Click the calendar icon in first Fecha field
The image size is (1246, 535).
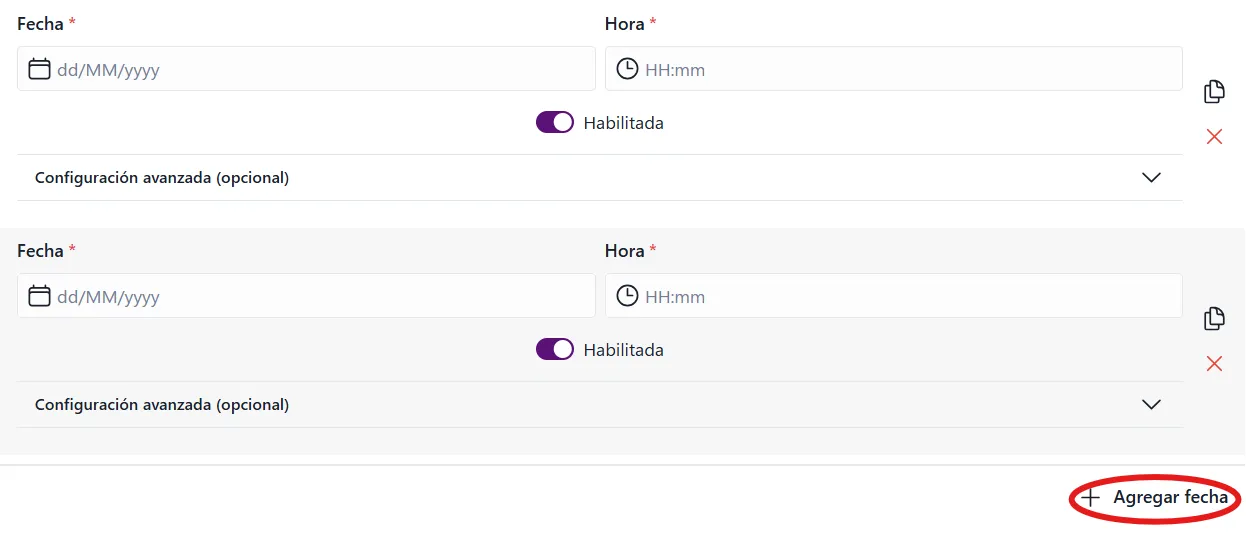(x=39, y=69)
